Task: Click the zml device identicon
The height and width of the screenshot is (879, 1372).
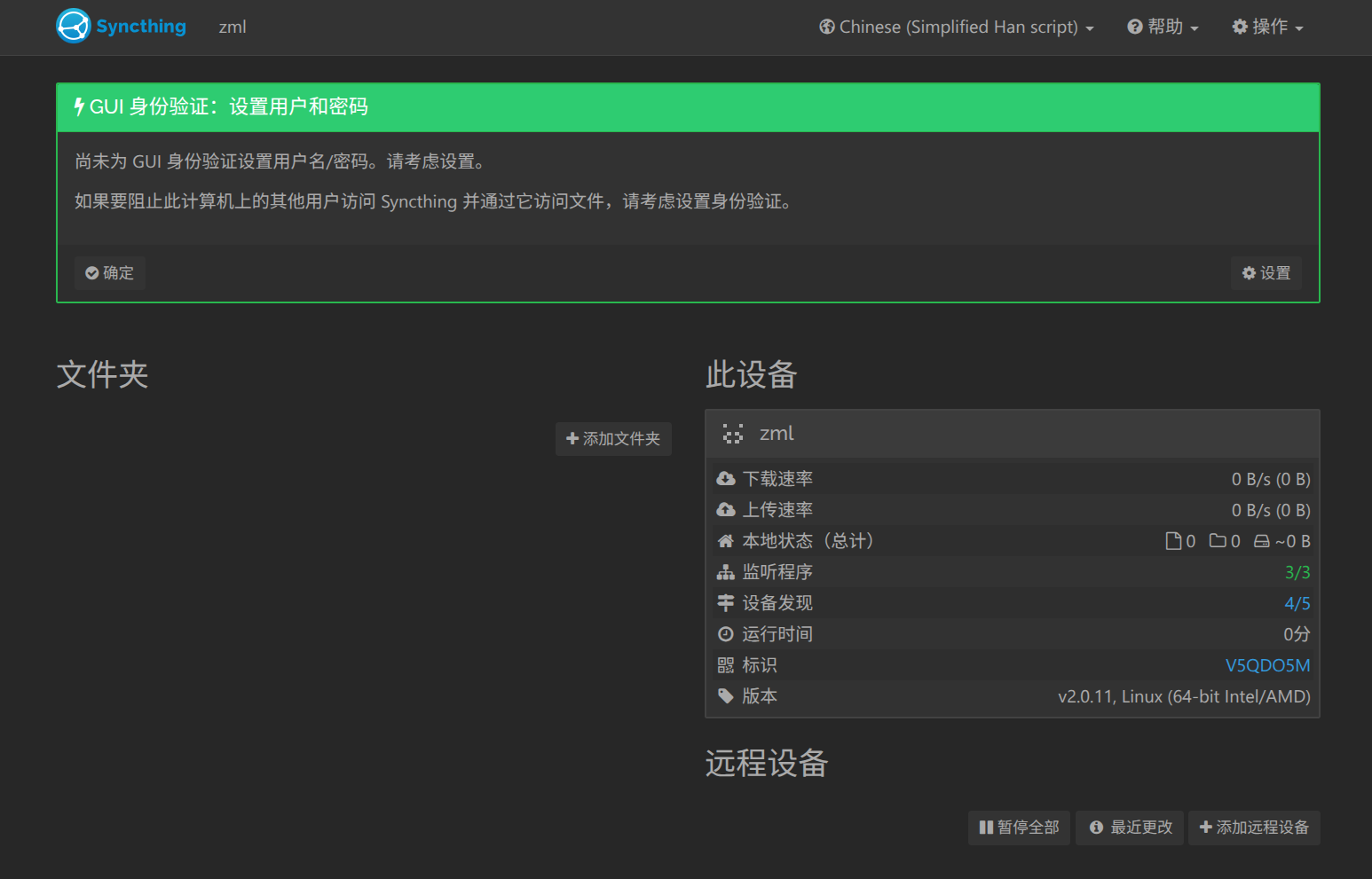Action: (x=733, y=434)
